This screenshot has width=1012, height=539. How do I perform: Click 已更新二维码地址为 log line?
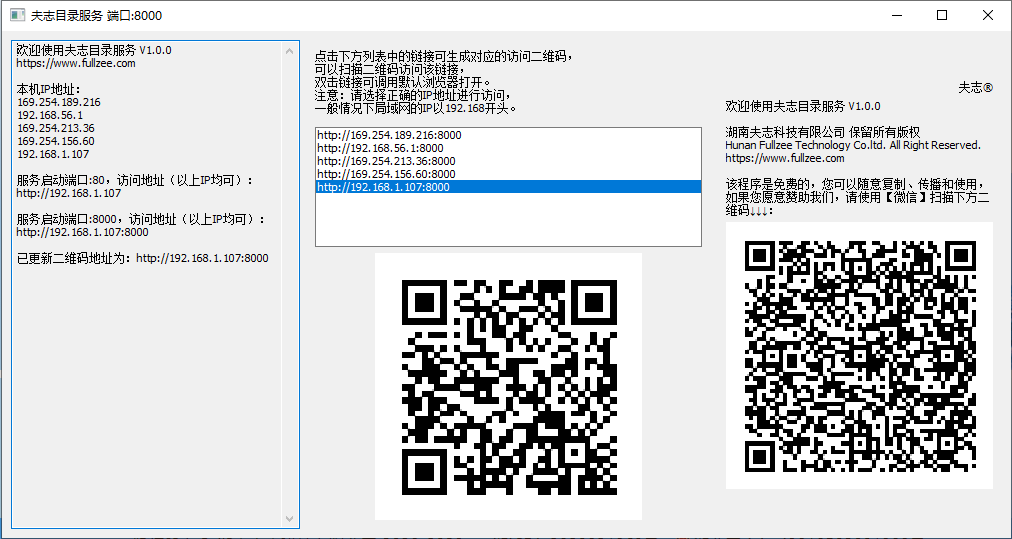click(143, 258)
